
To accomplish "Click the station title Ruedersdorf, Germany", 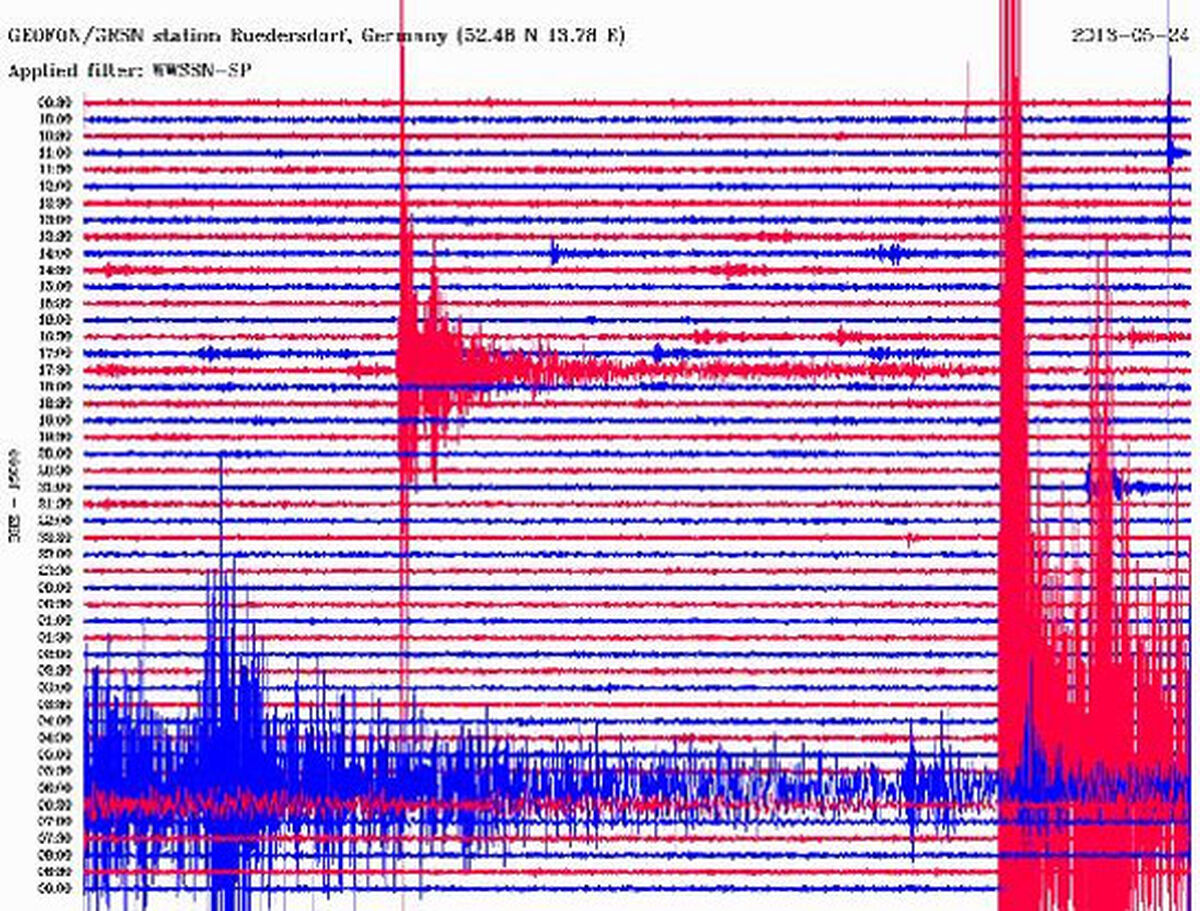I will [x=339, y=36].
